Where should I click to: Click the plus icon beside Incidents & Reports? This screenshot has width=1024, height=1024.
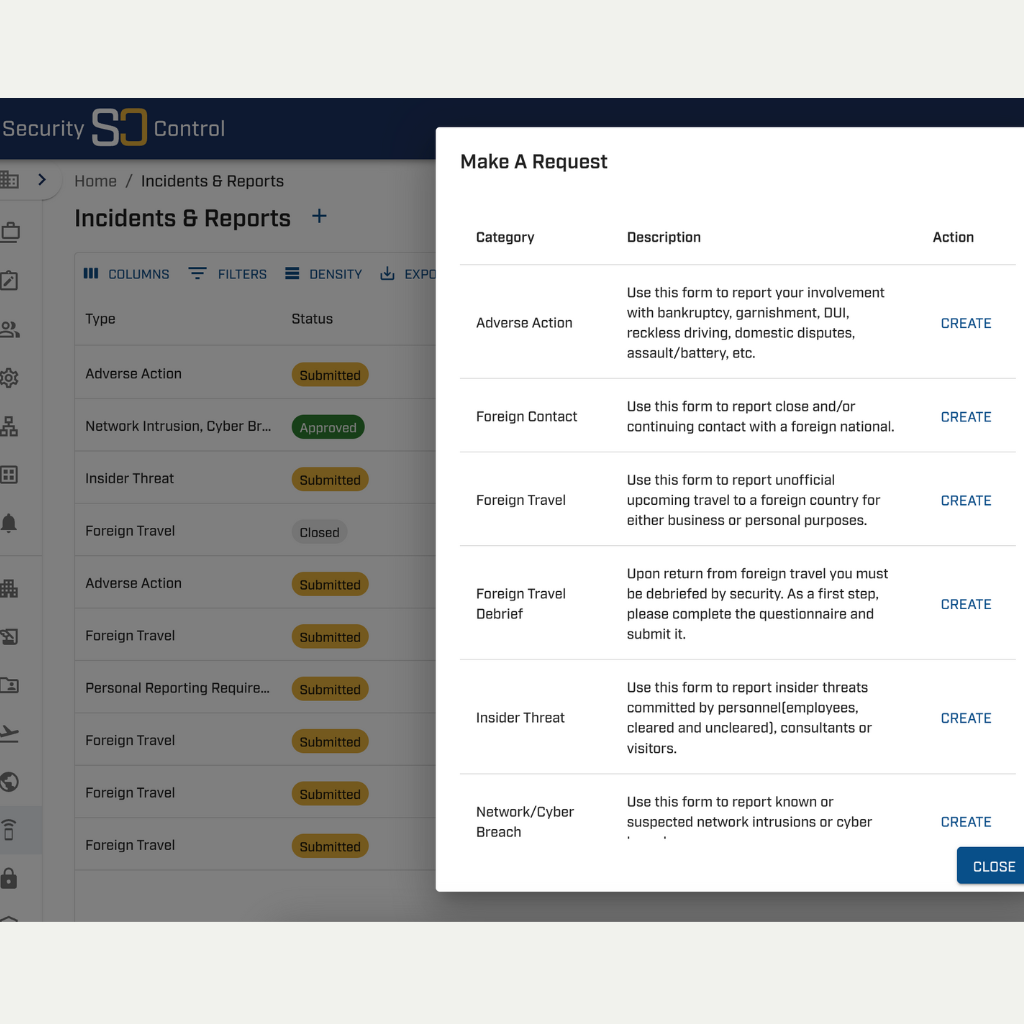coord(319,217)
